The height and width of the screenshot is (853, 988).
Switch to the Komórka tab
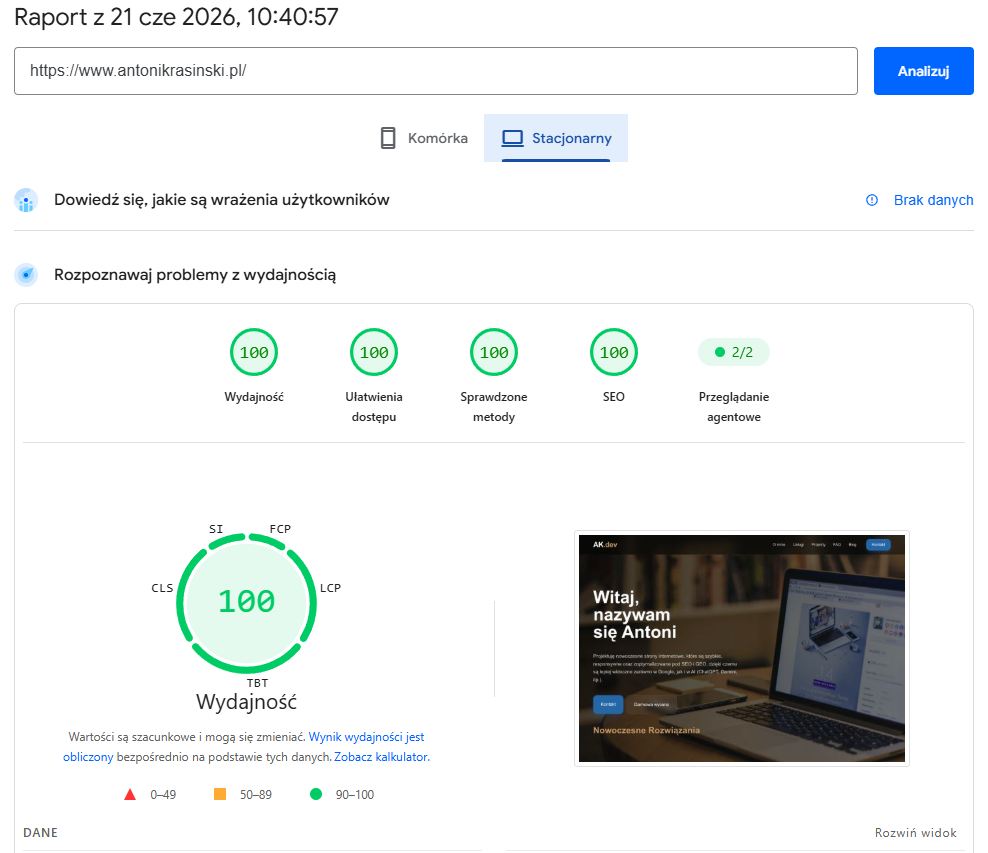[x=424, y=138]
